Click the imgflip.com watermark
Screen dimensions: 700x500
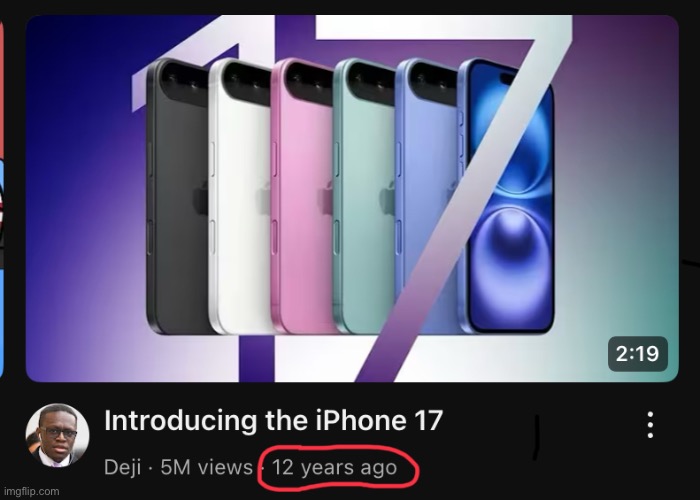coord(30,491)
